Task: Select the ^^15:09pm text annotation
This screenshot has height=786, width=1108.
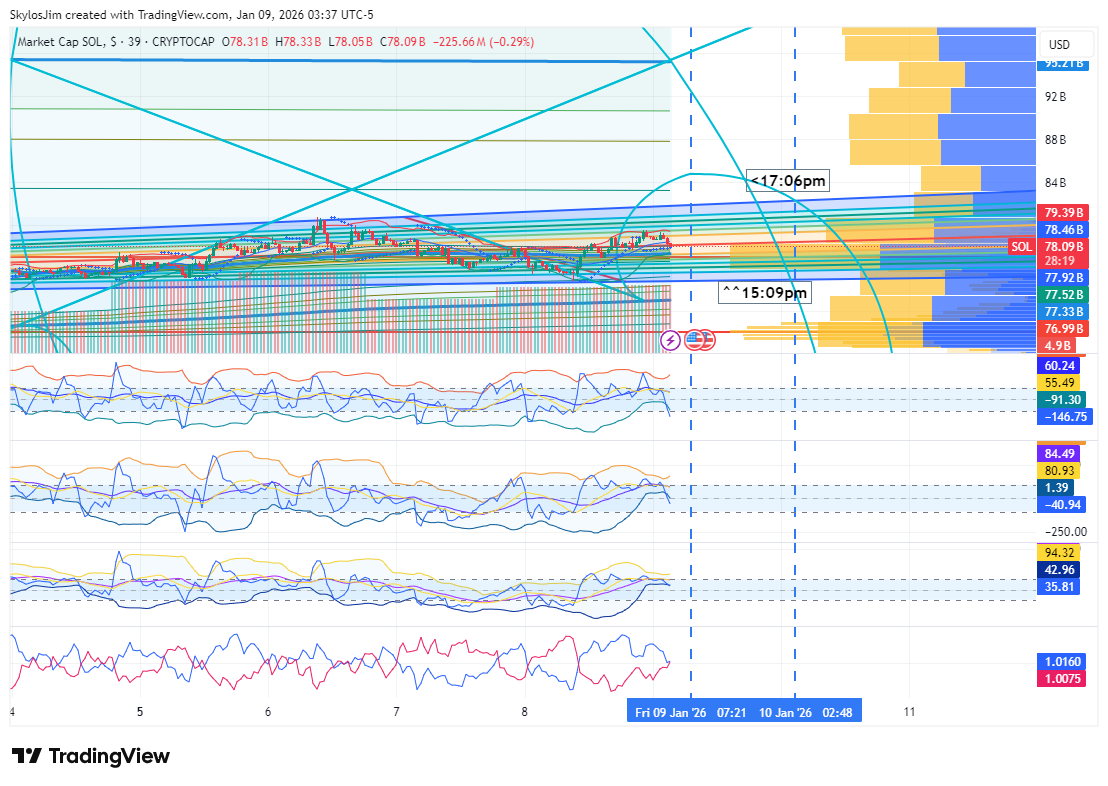Action: (x=765, y=293)
